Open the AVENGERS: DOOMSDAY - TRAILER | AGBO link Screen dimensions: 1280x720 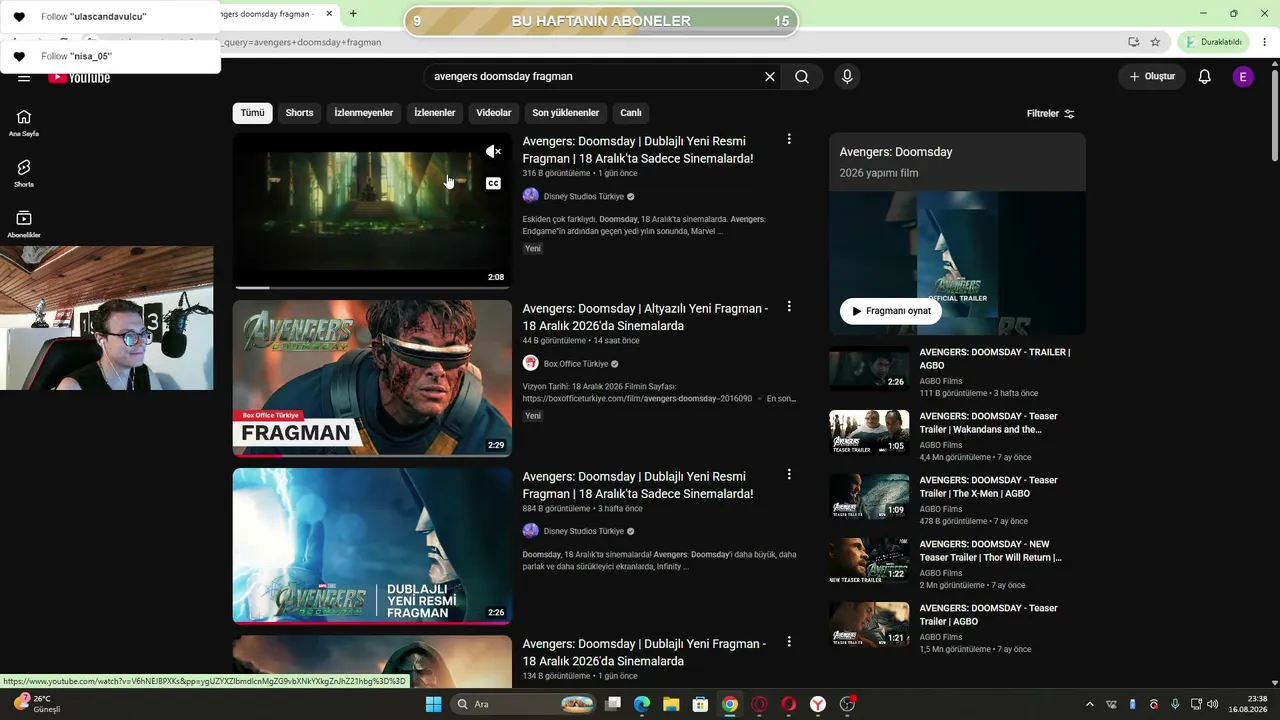pos(995,358)
